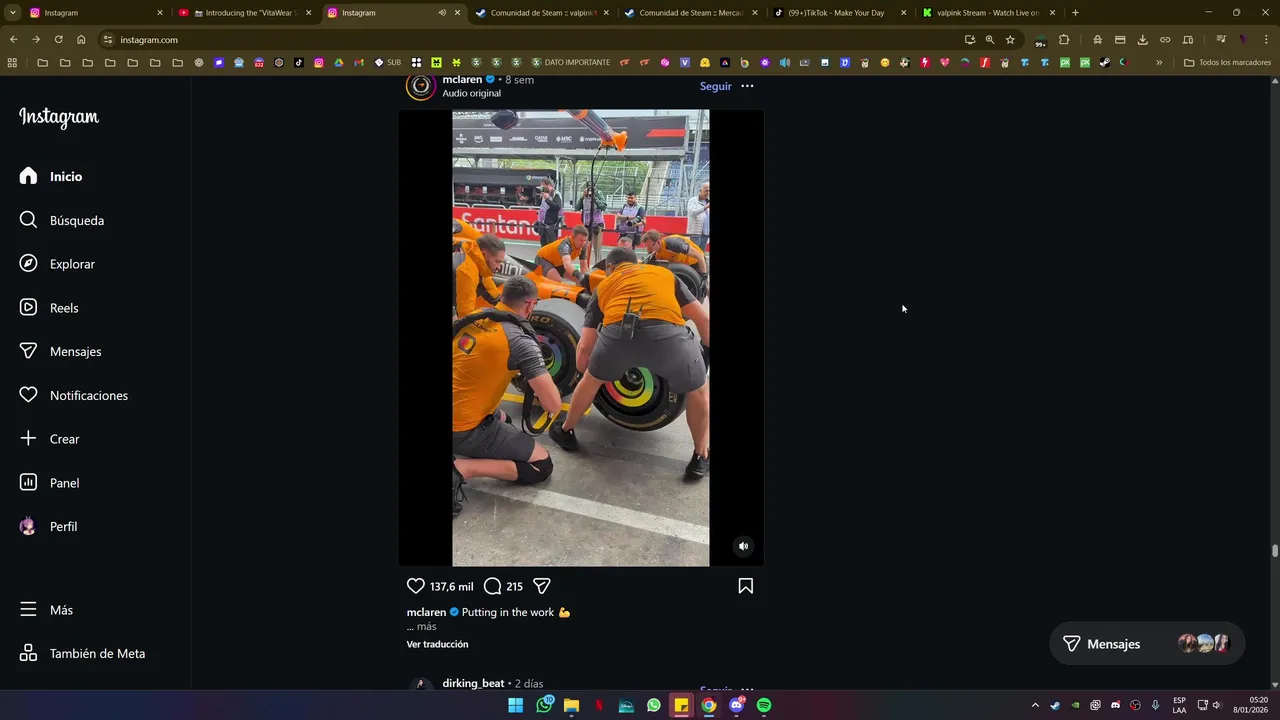Open Panel dashboard in sidebar
Screen dimensions: 1280x720
pos(49,483)
